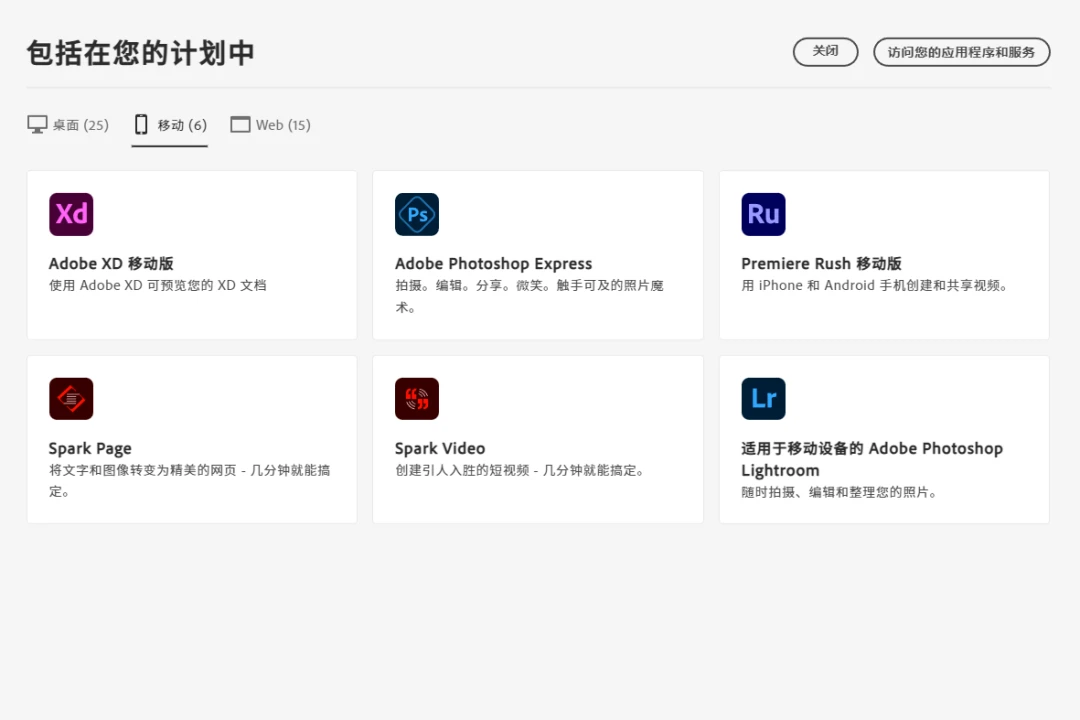Switch to the 桌面 (25) tab
The height and width of the screenshot is (720, 1080).
68,125
